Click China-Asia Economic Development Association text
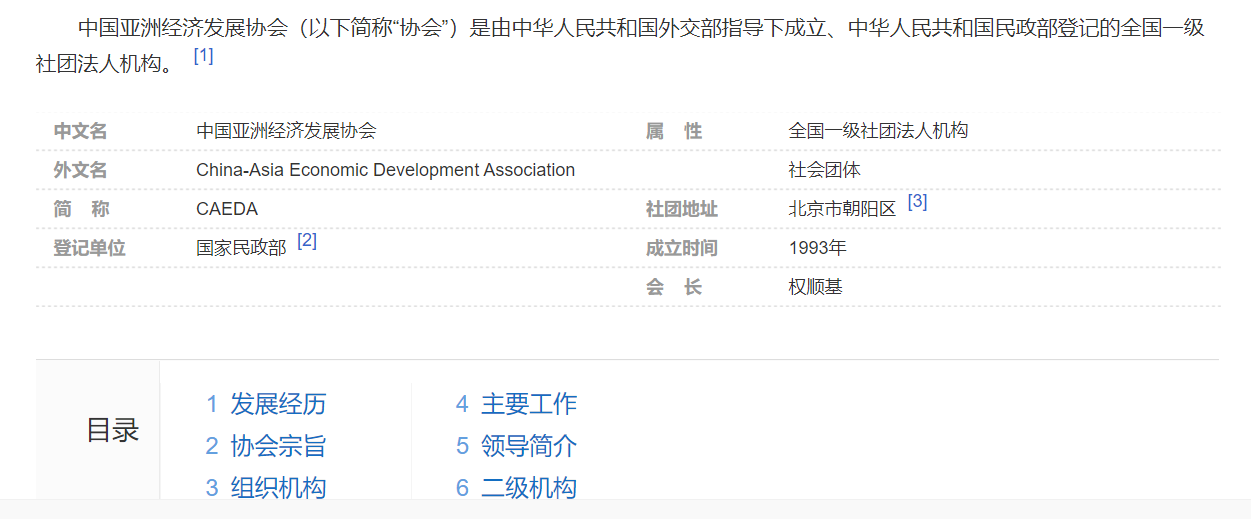The image size is (1251, 519). coord(385,170)
